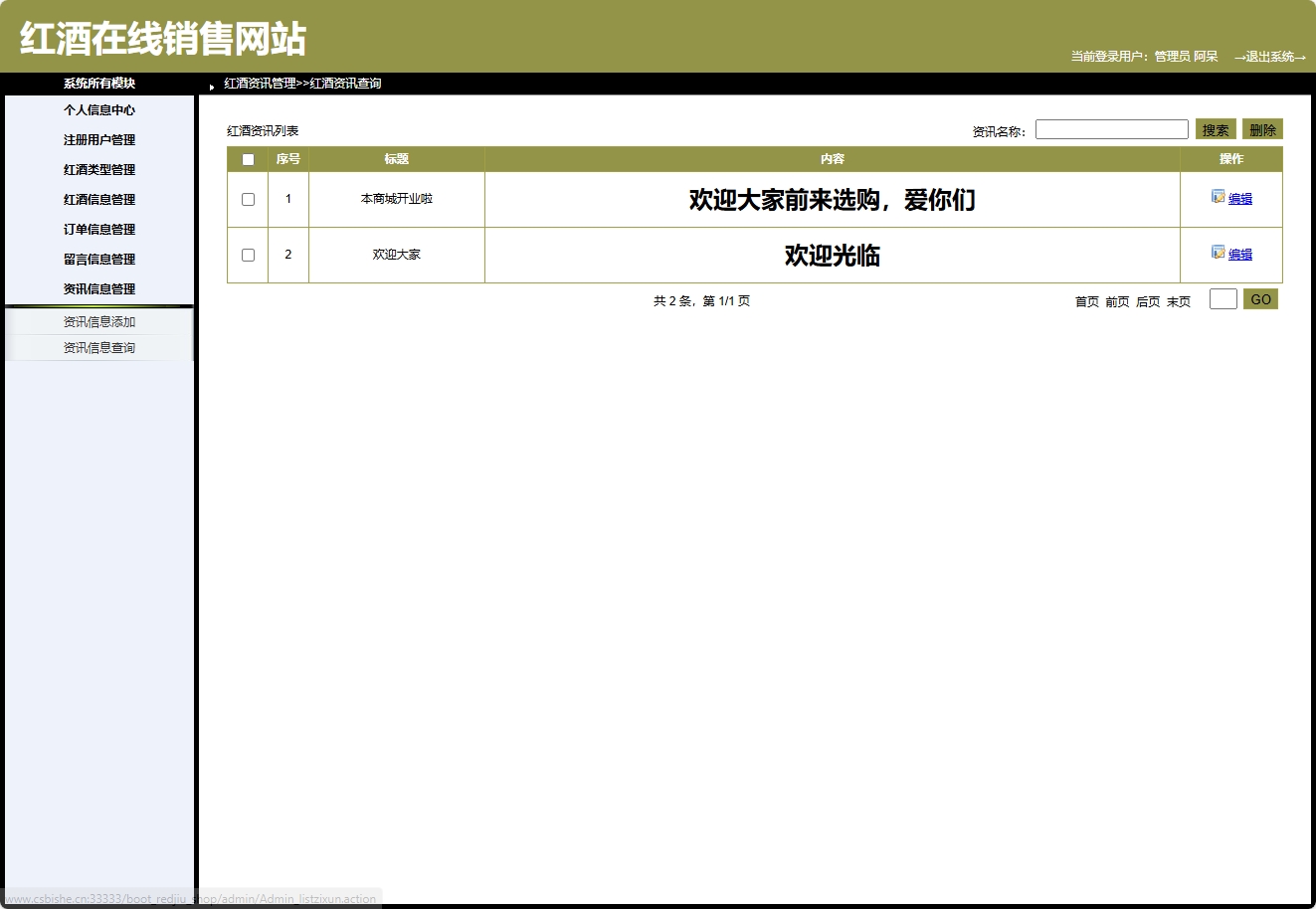Open 留言信息管理 in the sidebar
Screen dimensions: 1316x909
tap(99, 259)
